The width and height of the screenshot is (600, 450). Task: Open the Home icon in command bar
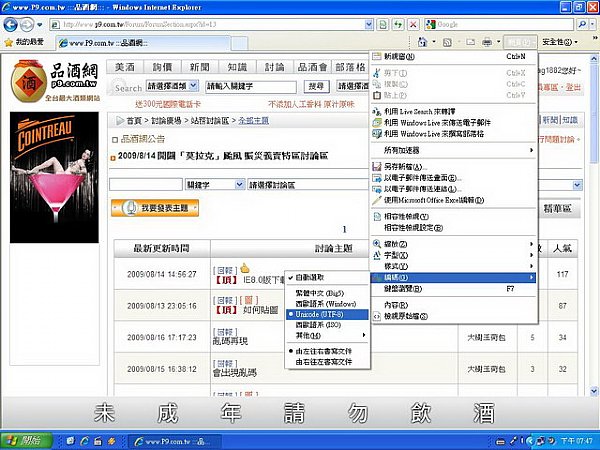(422, 42)
